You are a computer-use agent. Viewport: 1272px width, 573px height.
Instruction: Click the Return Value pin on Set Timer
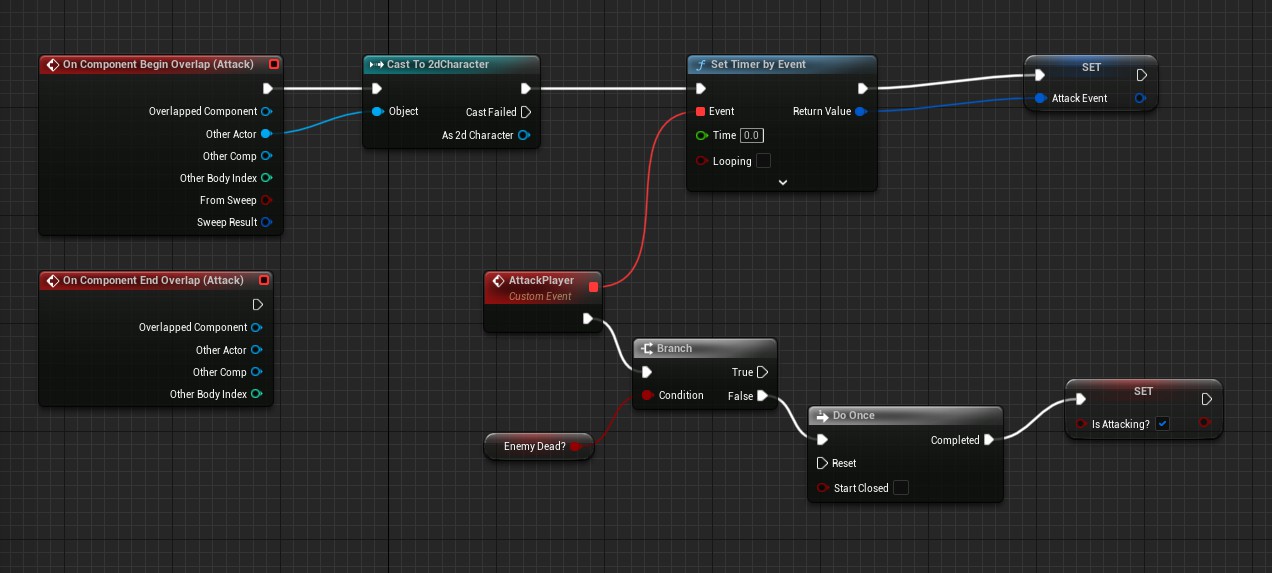(861, 111)
